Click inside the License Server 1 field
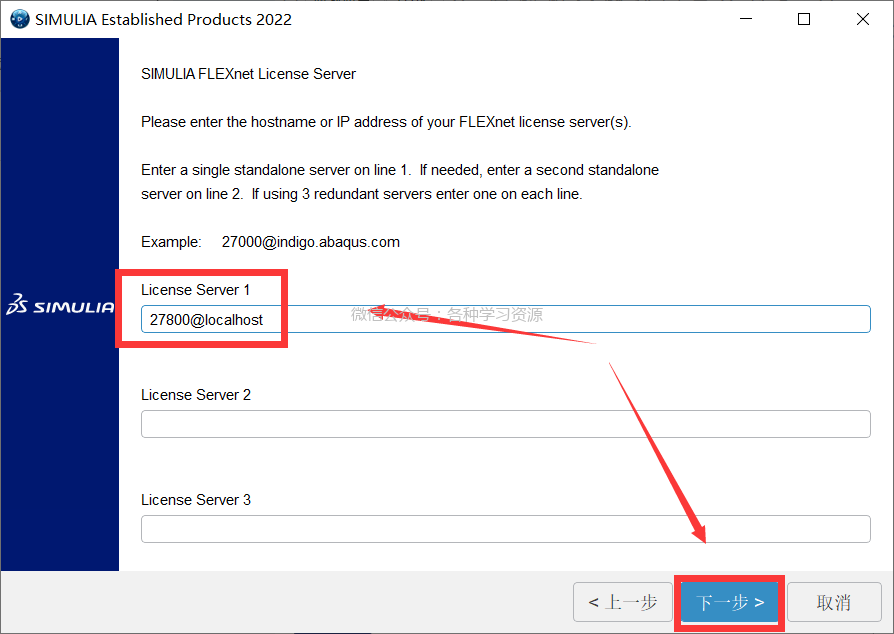Screen dimensions: 894x634 coord(505,319)
